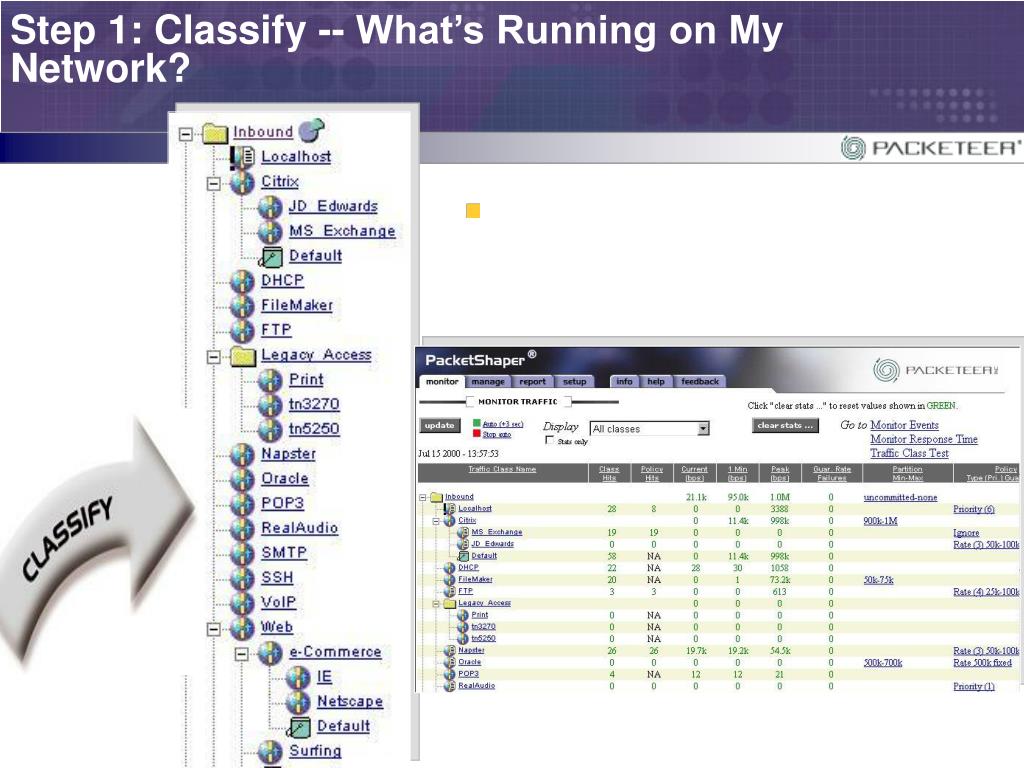Click the FTP globe icon in large tree

coord(242,330)
